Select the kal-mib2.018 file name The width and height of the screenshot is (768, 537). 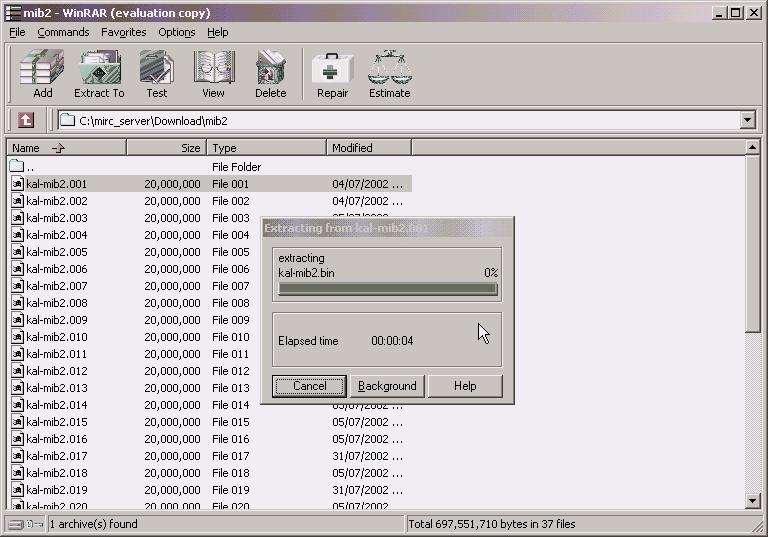tap(57, 473)
